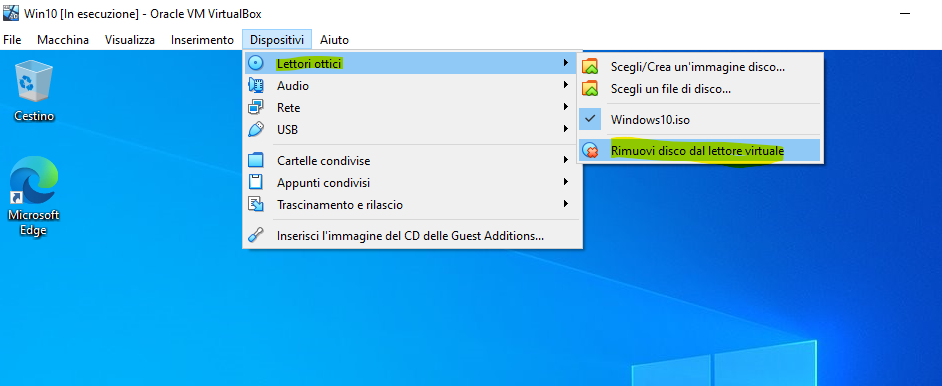Click the Trascinamento e rilascio icon
The width and height of the screenshot is (942, 386).
256,205
